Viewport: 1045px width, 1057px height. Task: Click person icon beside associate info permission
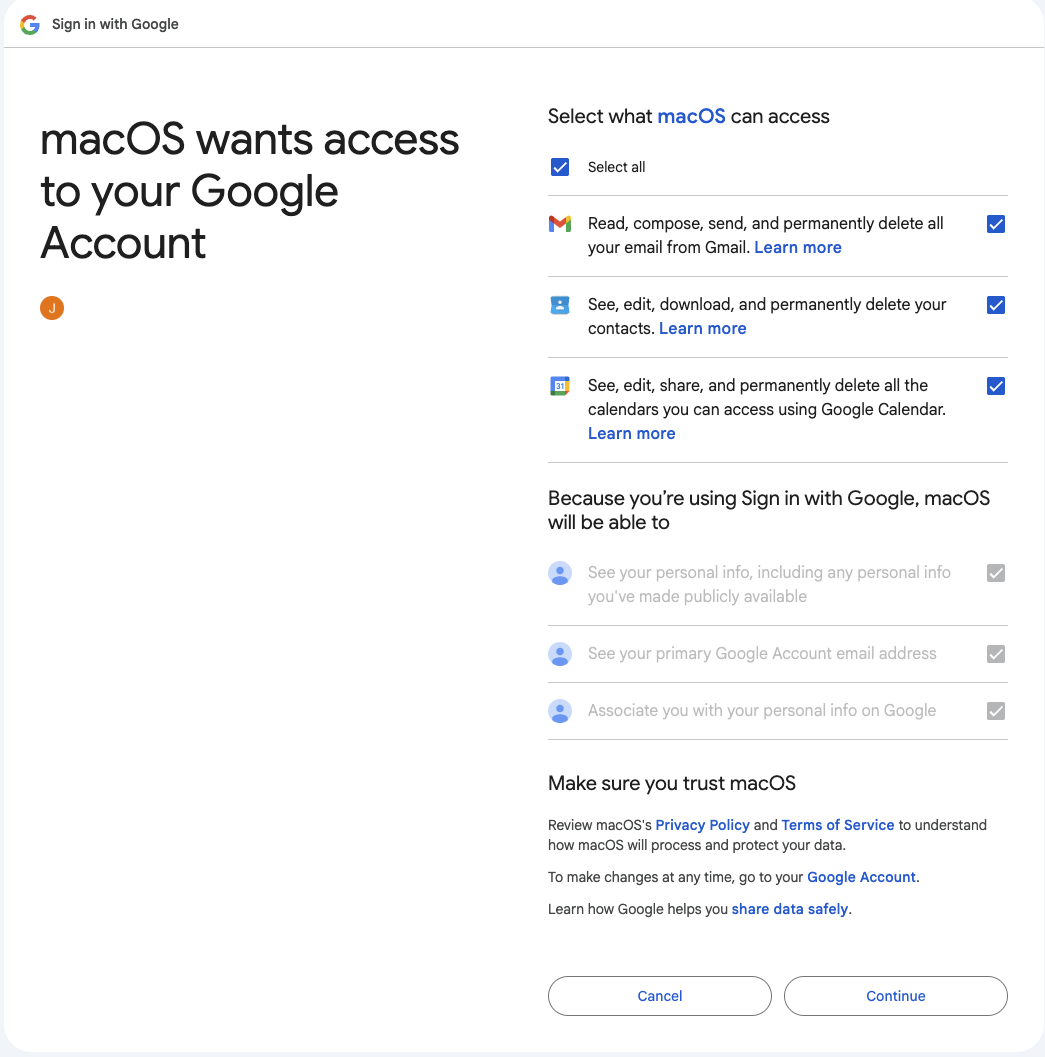coord(560,710)
